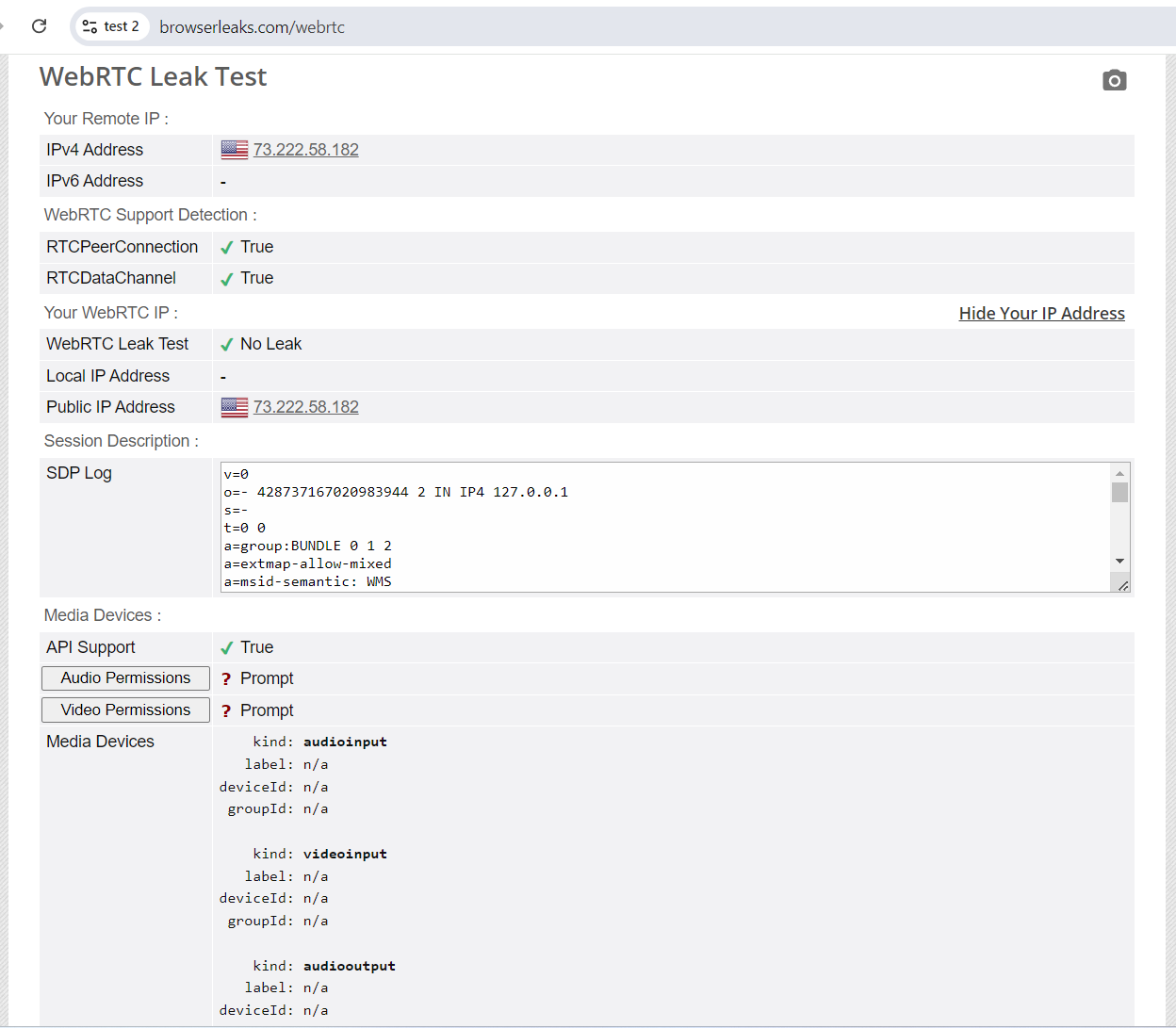This screenshot has height=1028, width=1176.
Task: Click the green checkmark beside RTCPeerConnection True
Action: click(x=226, y=248)
